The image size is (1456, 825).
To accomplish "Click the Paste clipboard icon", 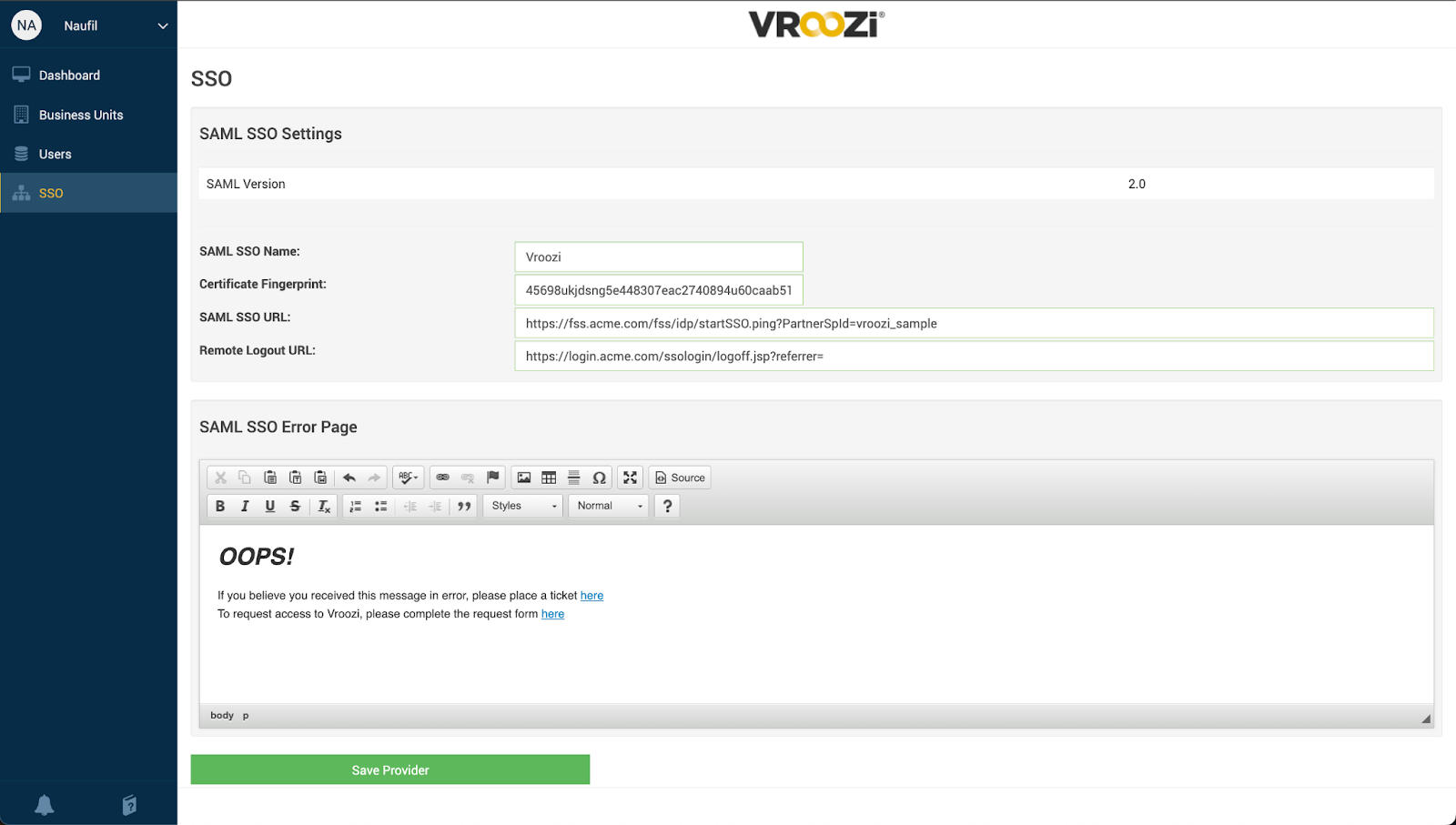I will pos(270,478).
